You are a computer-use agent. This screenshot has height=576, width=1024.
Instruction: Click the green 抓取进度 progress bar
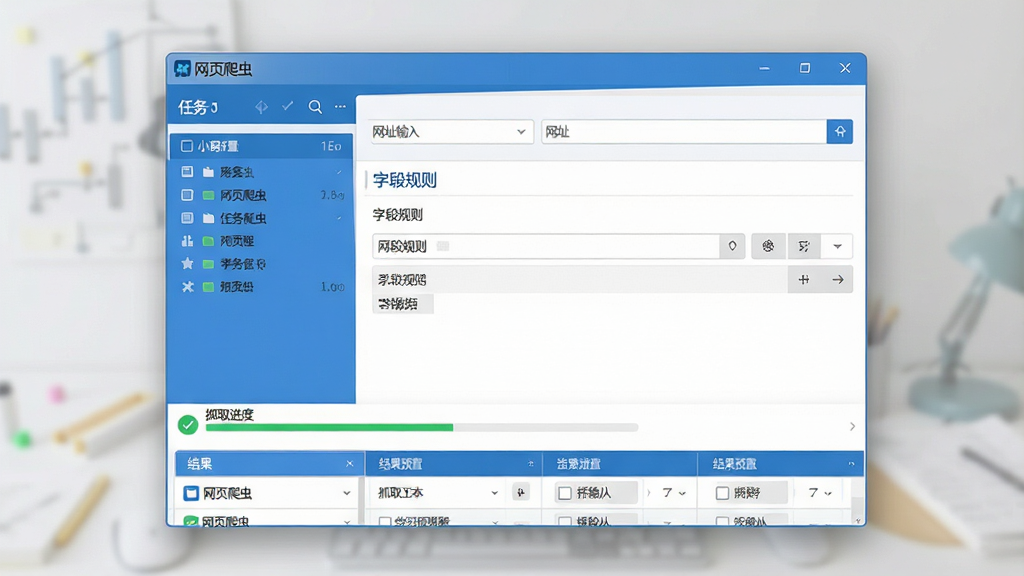[x=329, y=427]
